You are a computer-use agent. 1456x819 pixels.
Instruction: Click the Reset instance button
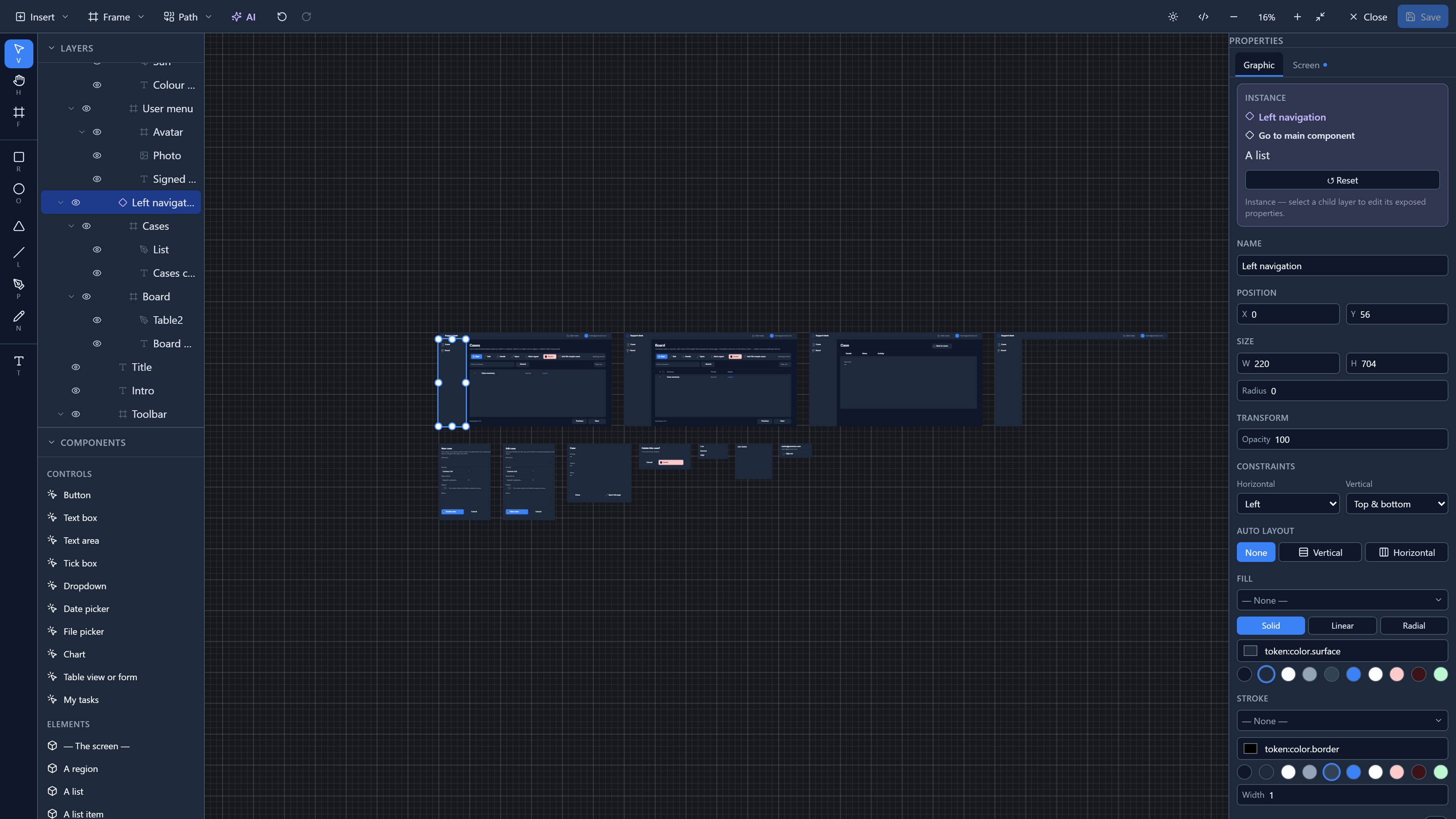1342,180
